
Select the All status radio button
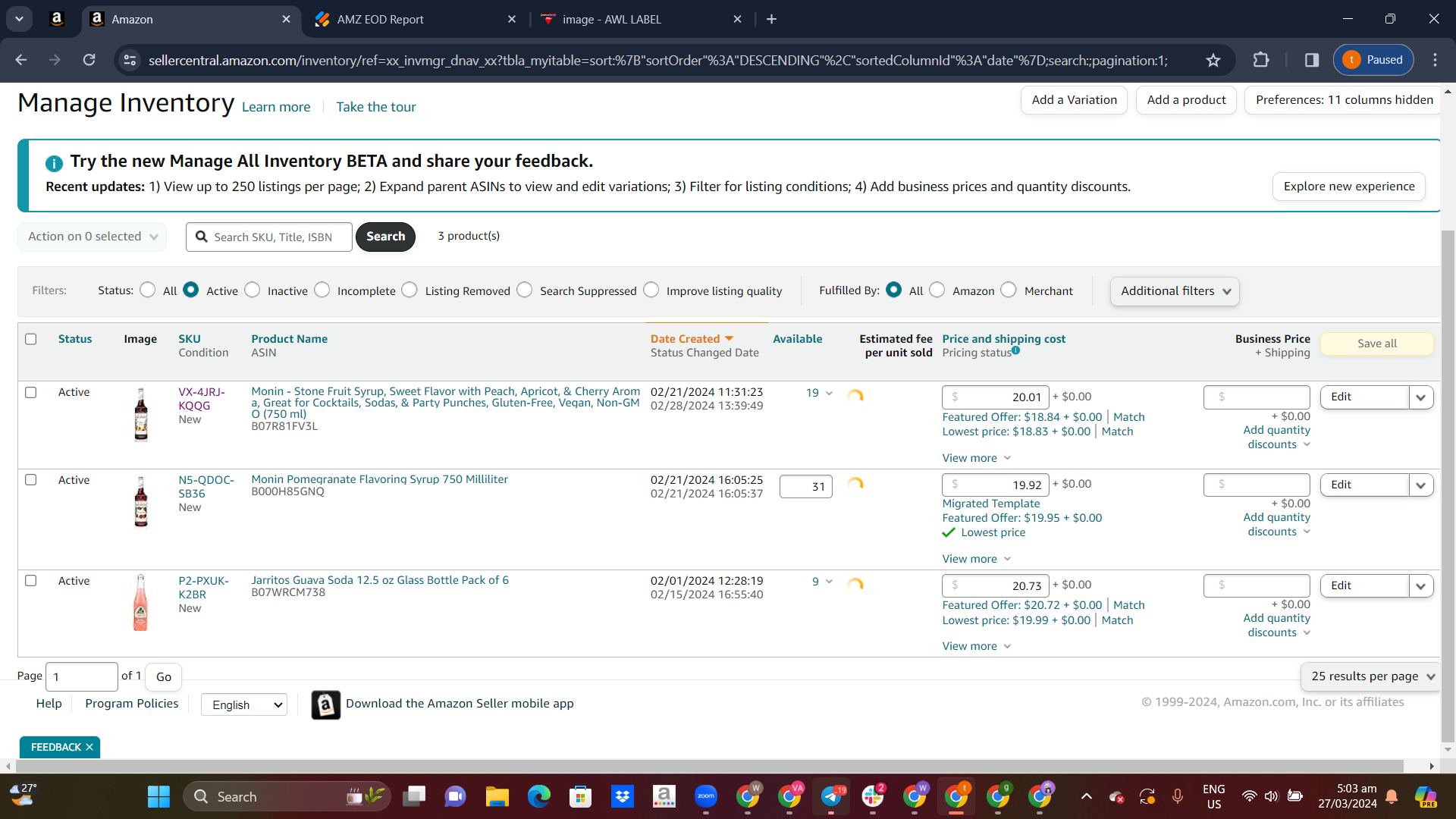click(x=148, y=290)
